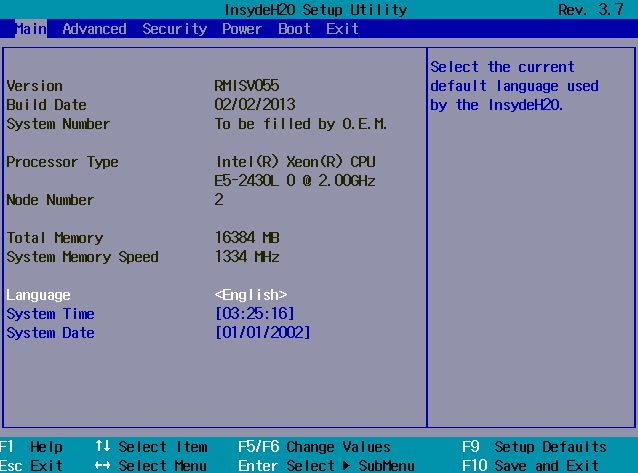The image size is (638, 473).
Task: Click the RMISV055 version value
Action: click(247, 85)
